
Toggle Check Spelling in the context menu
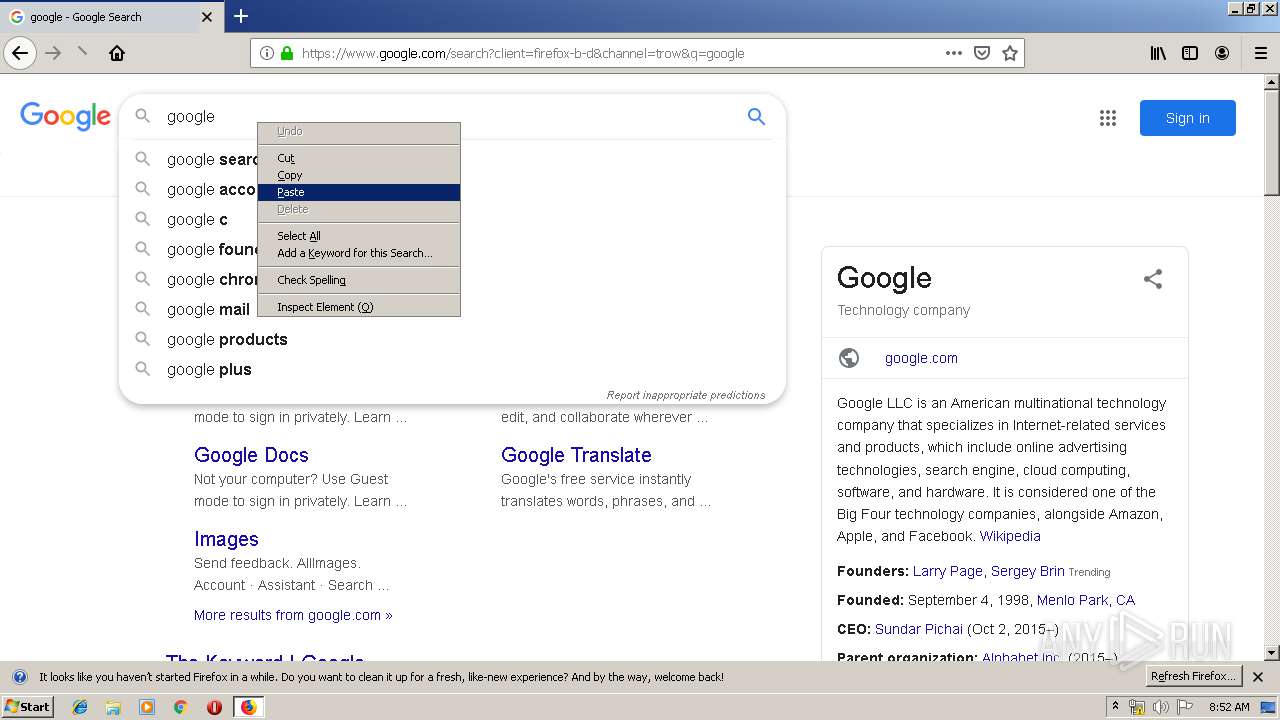(359, 280)
